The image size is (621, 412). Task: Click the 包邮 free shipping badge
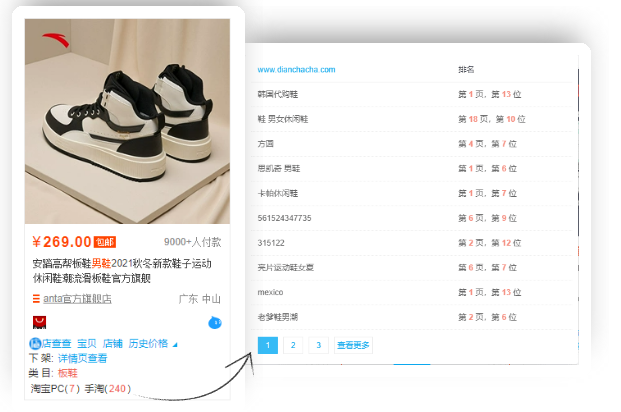point(105,242)
